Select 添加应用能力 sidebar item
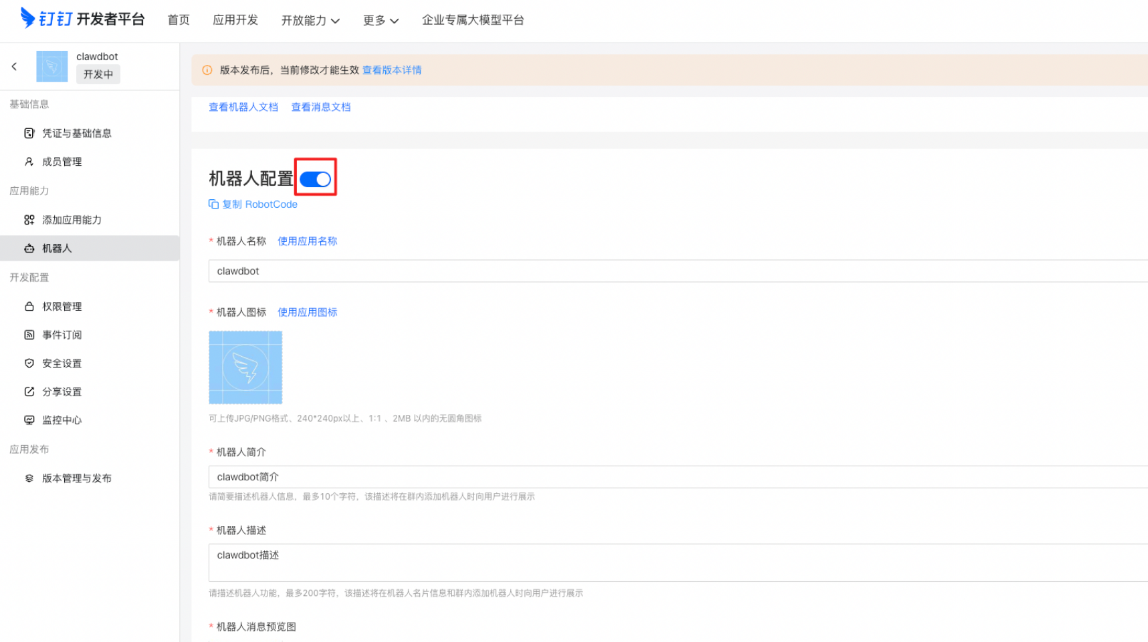 pos(71,220)
